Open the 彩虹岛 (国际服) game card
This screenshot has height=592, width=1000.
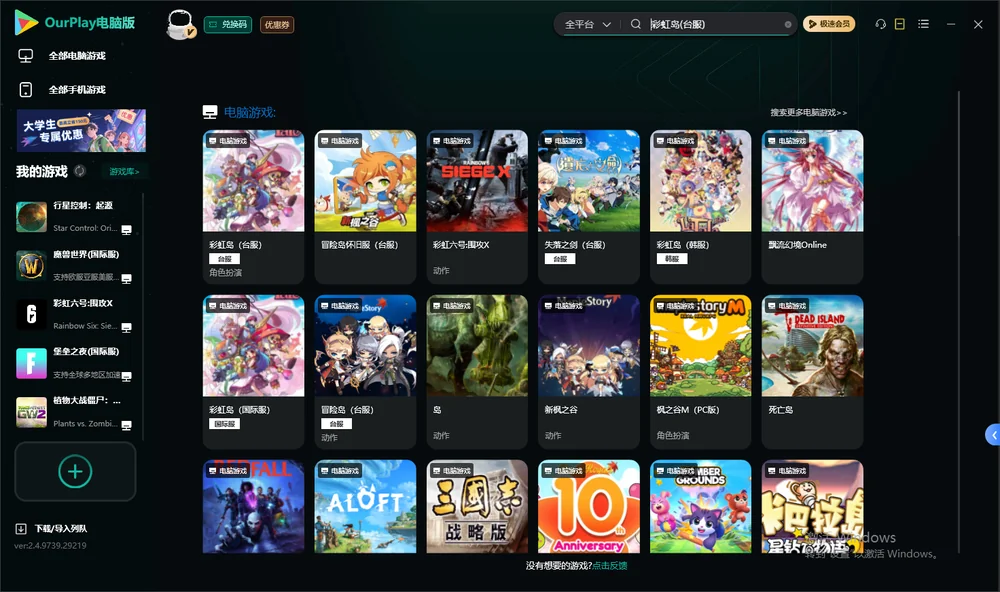253,372
